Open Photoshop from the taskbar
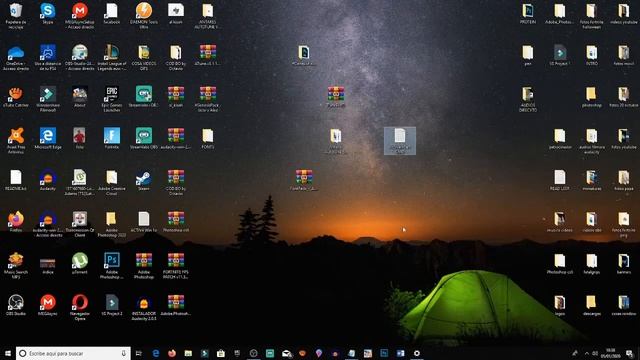The width and height of the screenshot is (640, 360). point(384,353)
